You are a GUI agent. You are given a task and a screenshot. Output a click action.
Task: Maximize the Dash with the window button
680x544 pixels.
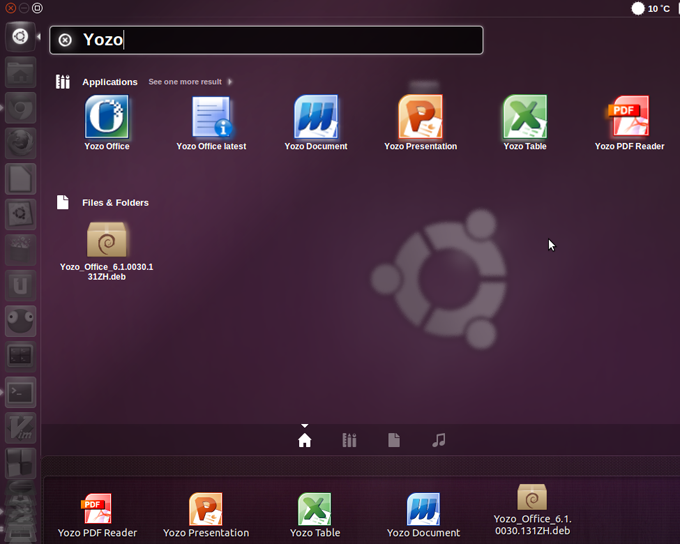[x=38, y=8]
